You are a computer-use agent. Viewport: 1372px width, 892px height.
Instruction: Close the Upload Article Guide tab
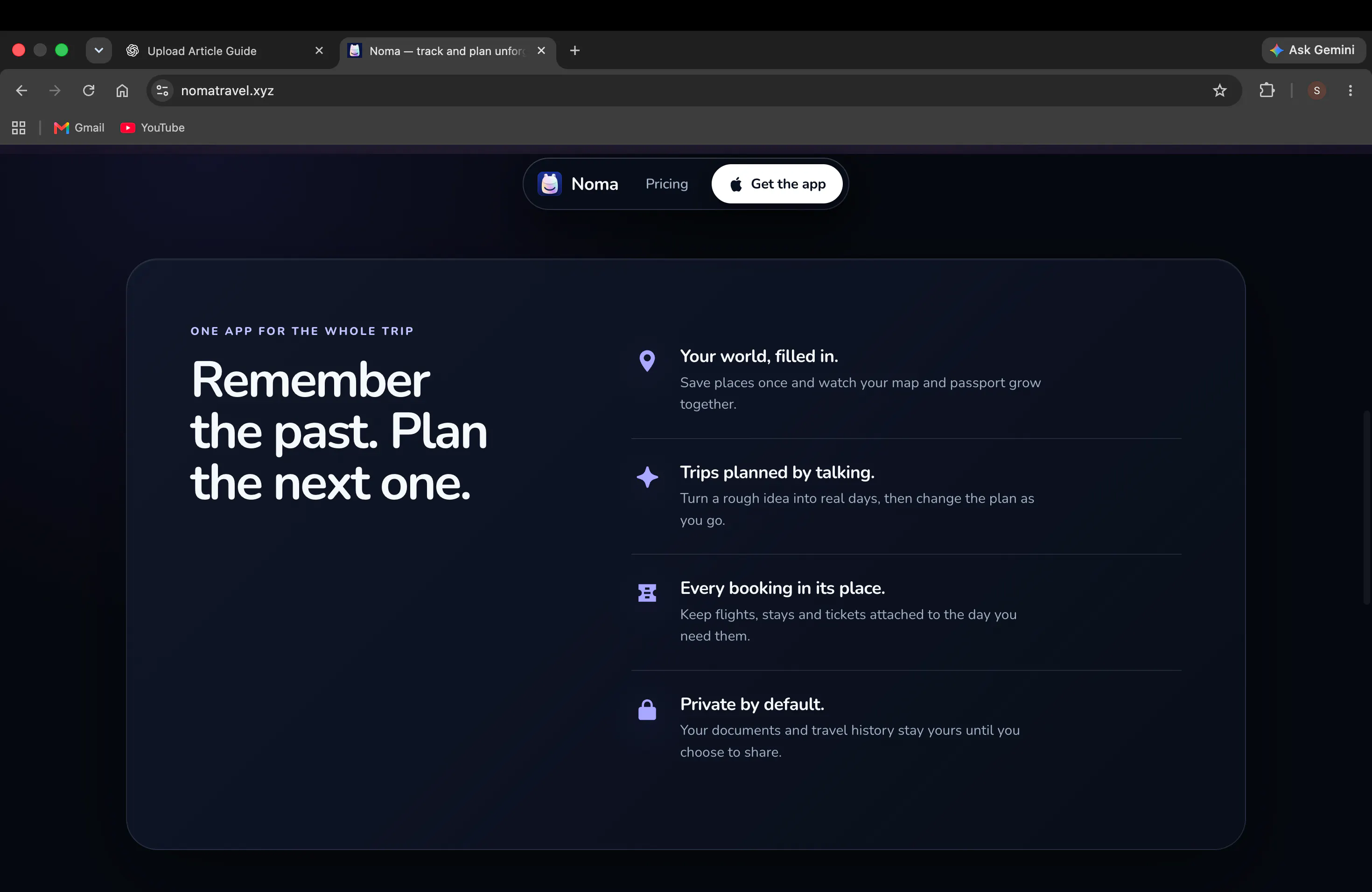319,51
